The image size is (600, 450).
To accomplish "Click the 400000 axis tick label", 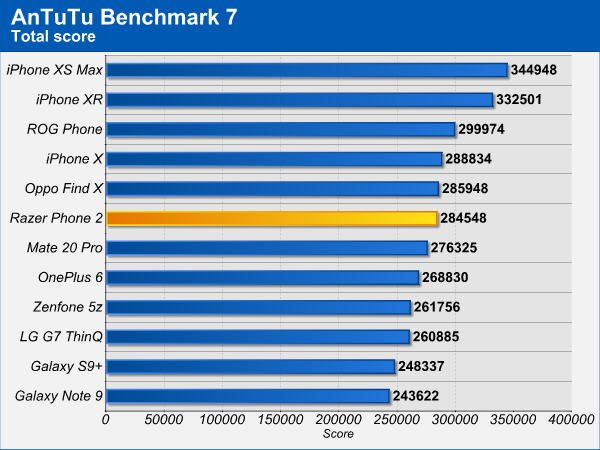I will (x=571, y=419).
